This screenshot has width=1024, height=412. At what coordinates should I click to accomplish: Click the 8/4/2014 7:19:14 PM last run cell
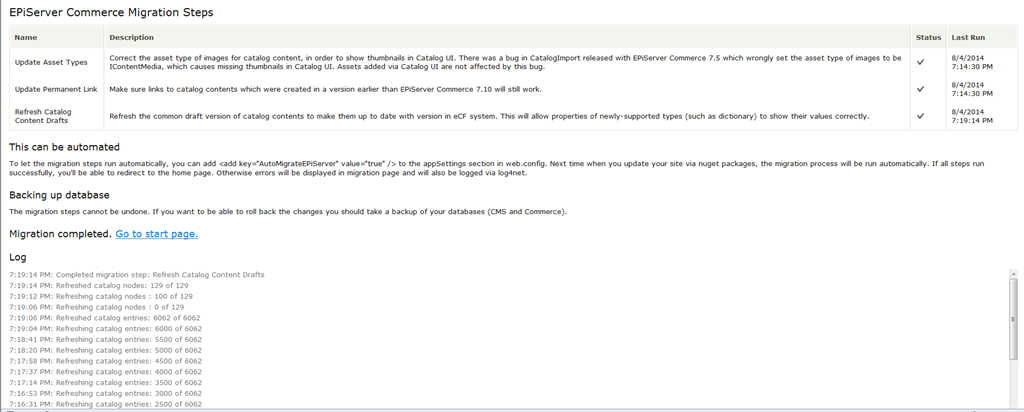[969, 116]
